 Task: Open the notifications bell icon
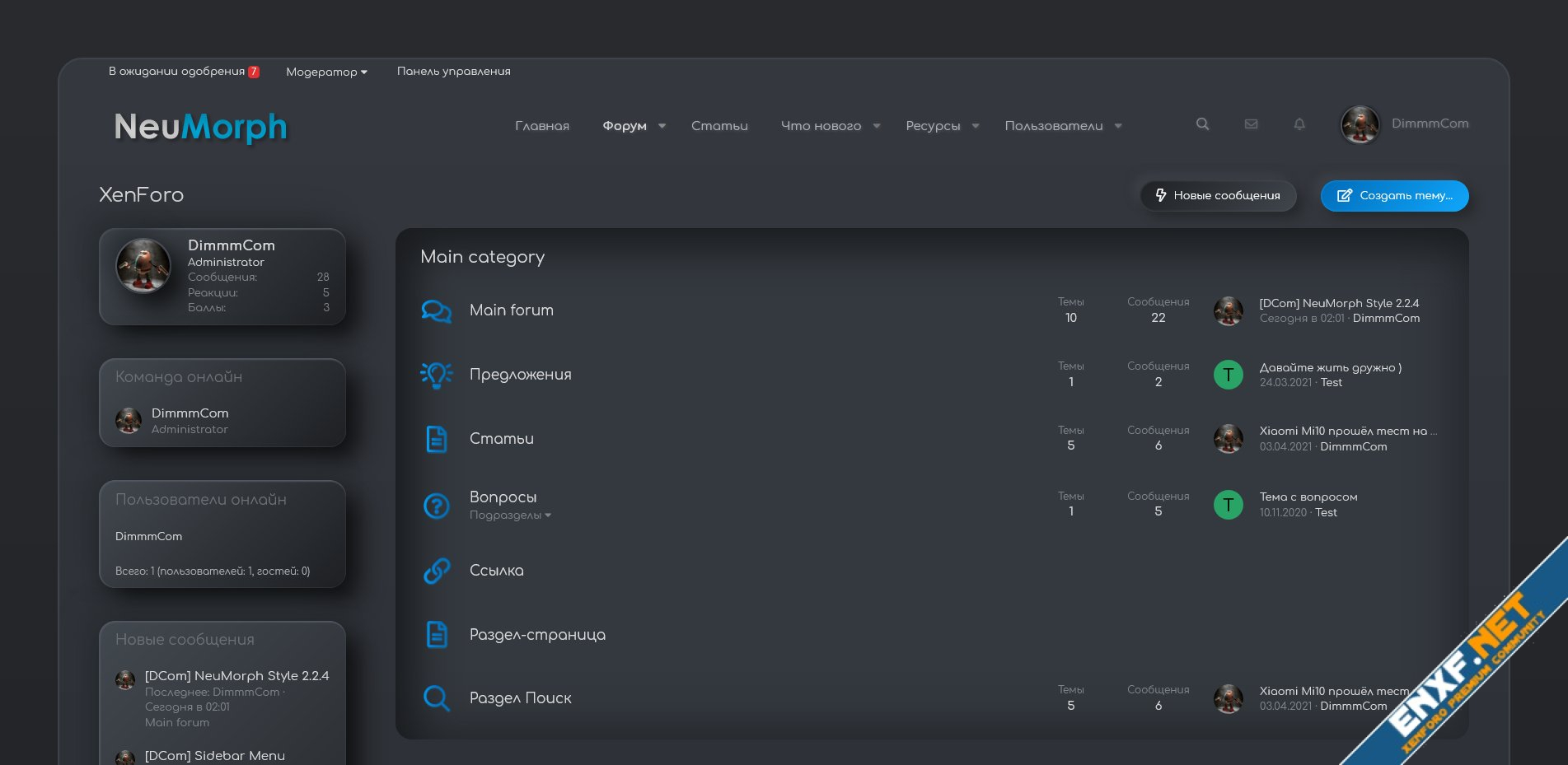(1299, 124)
